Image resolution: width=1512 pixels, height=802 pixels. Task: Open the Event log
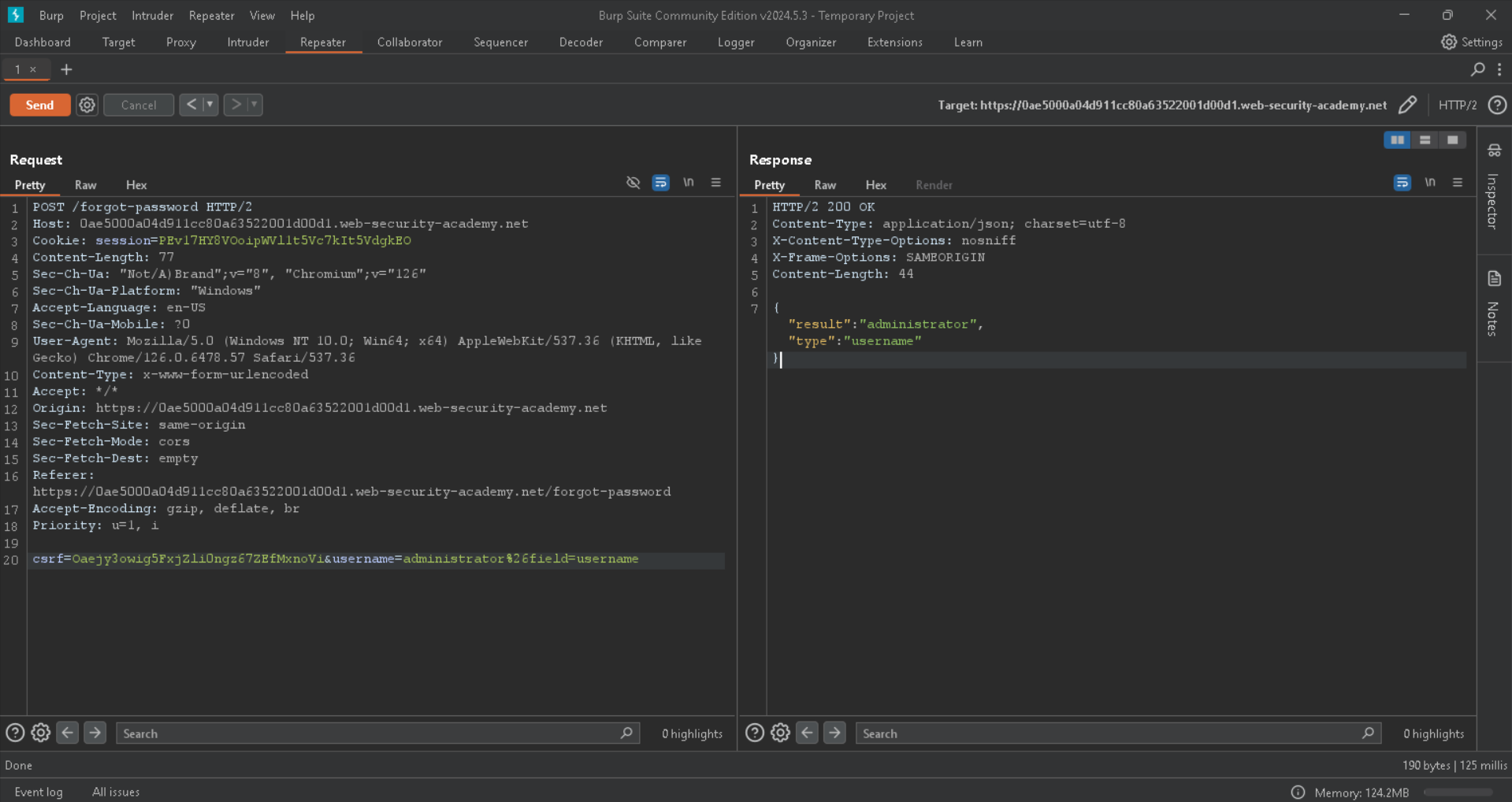[x=38, y=792]
